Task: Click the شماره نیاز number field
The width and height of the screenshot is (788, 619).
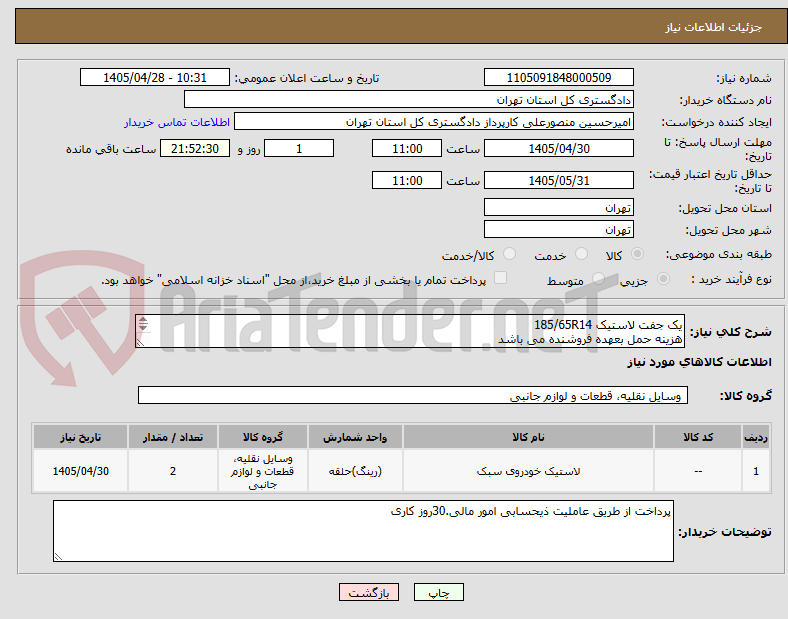Action: (x=559, y=77)
